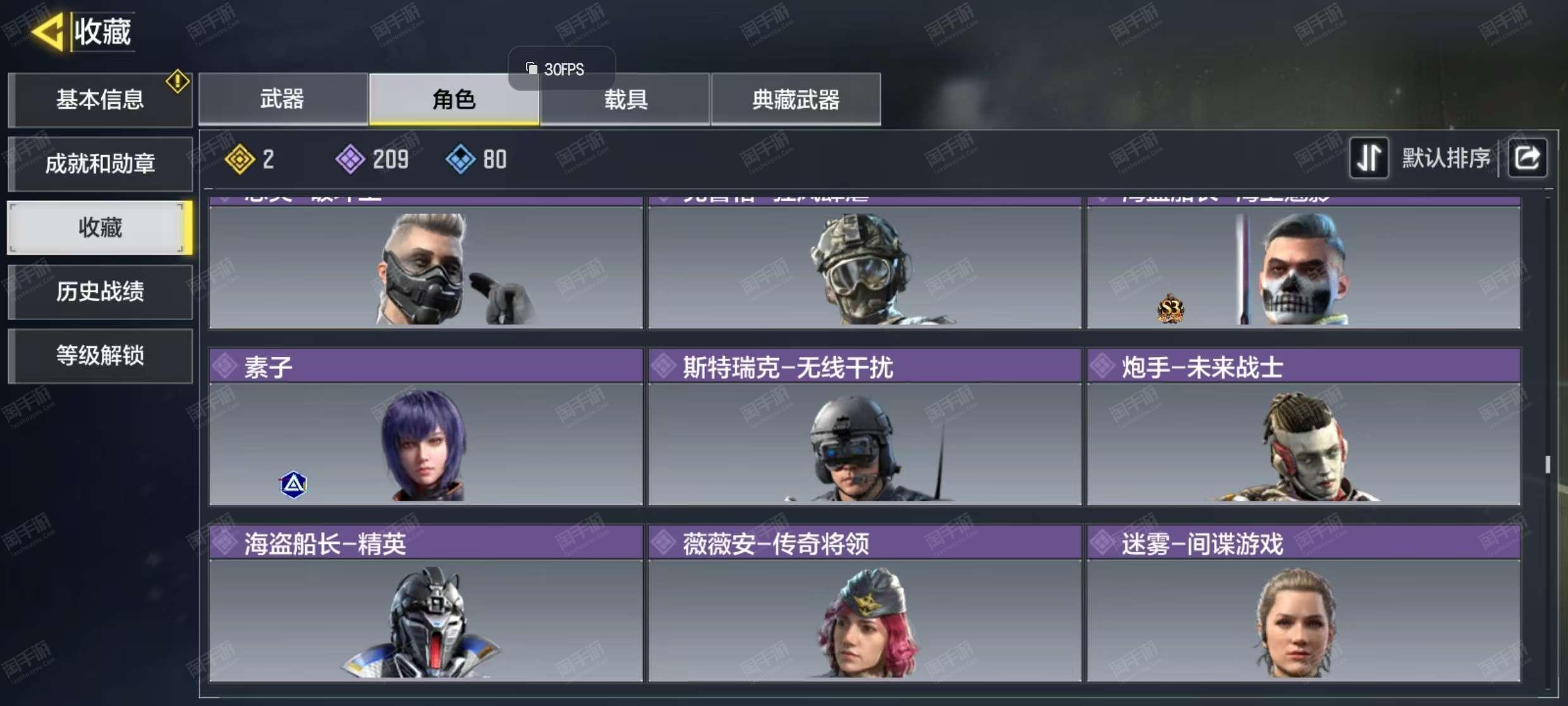The height and width of the screenshot is (706, 1568).
Task: Click the character list vertical scrollbar
Action: coord(1547,464)
